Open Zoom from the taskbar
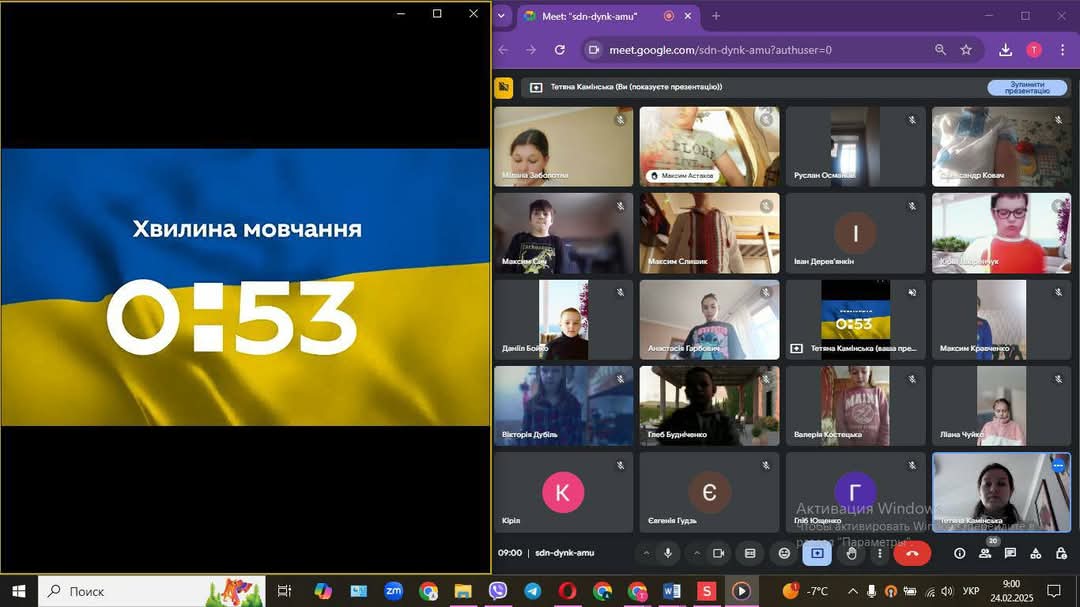This screenshot has height=607, width=1080. coord(393,591)
